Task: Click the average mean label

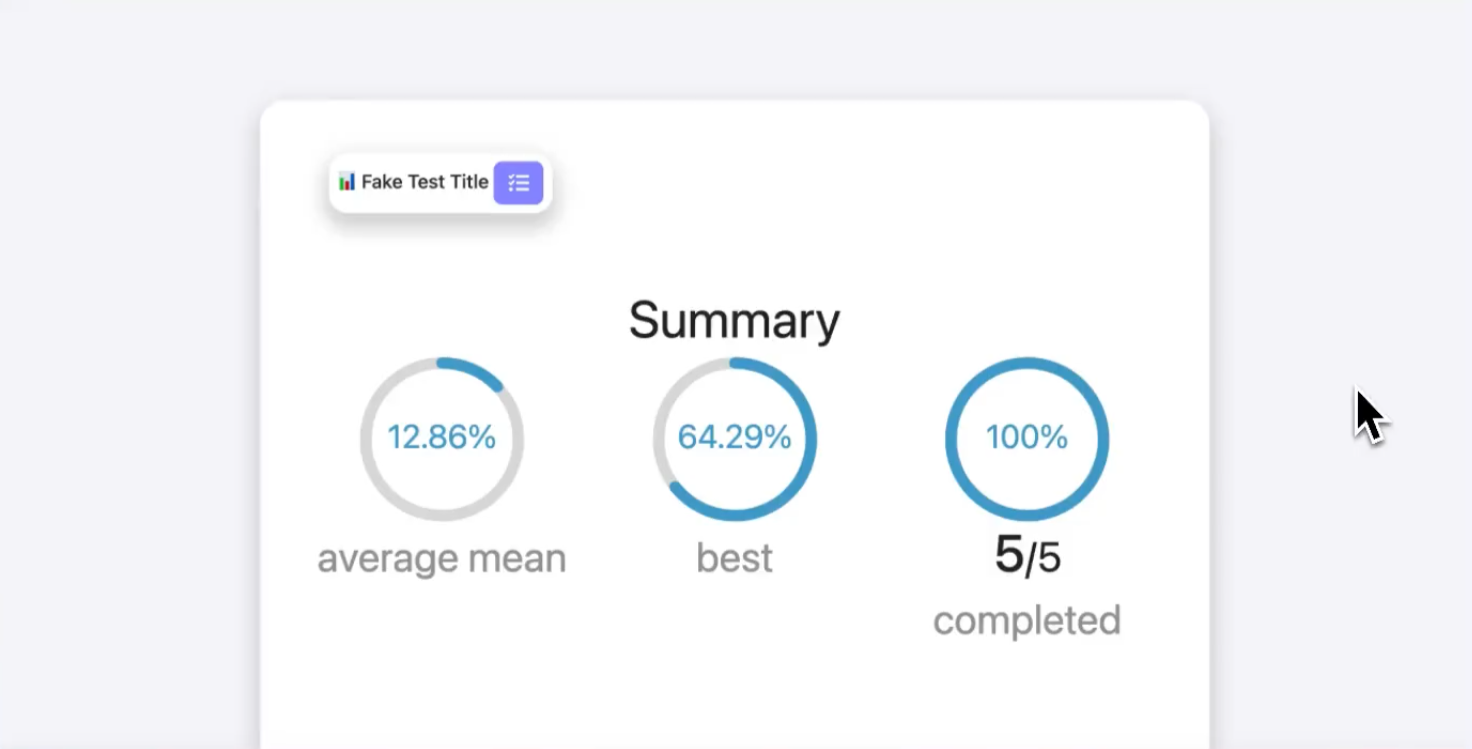Action: point(441,558)
